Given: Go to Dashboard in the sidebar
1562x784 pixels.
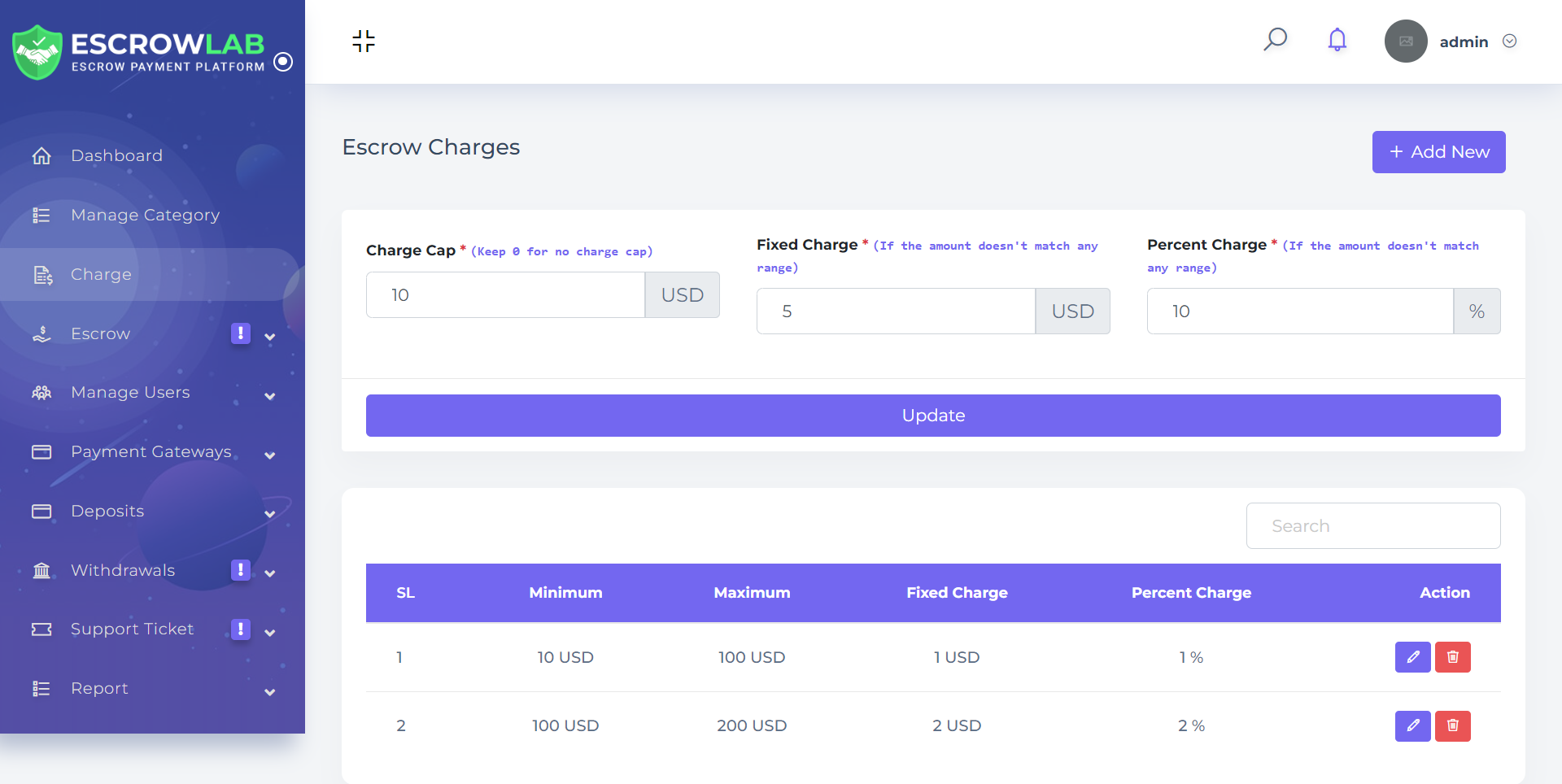Looking at the screenshot, I should tap(116, 155).
